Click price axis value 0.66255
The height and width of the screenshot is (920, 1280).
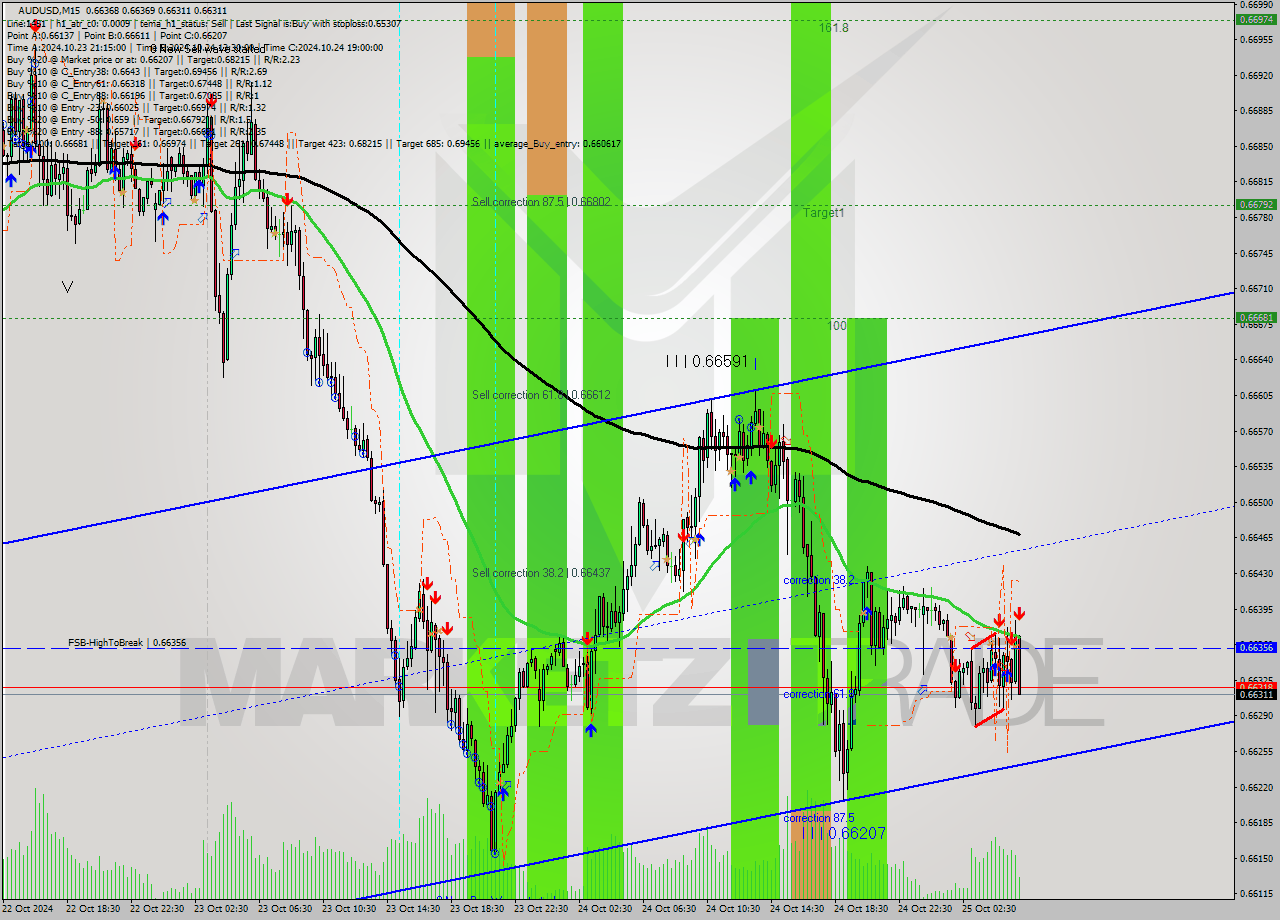1257,751
